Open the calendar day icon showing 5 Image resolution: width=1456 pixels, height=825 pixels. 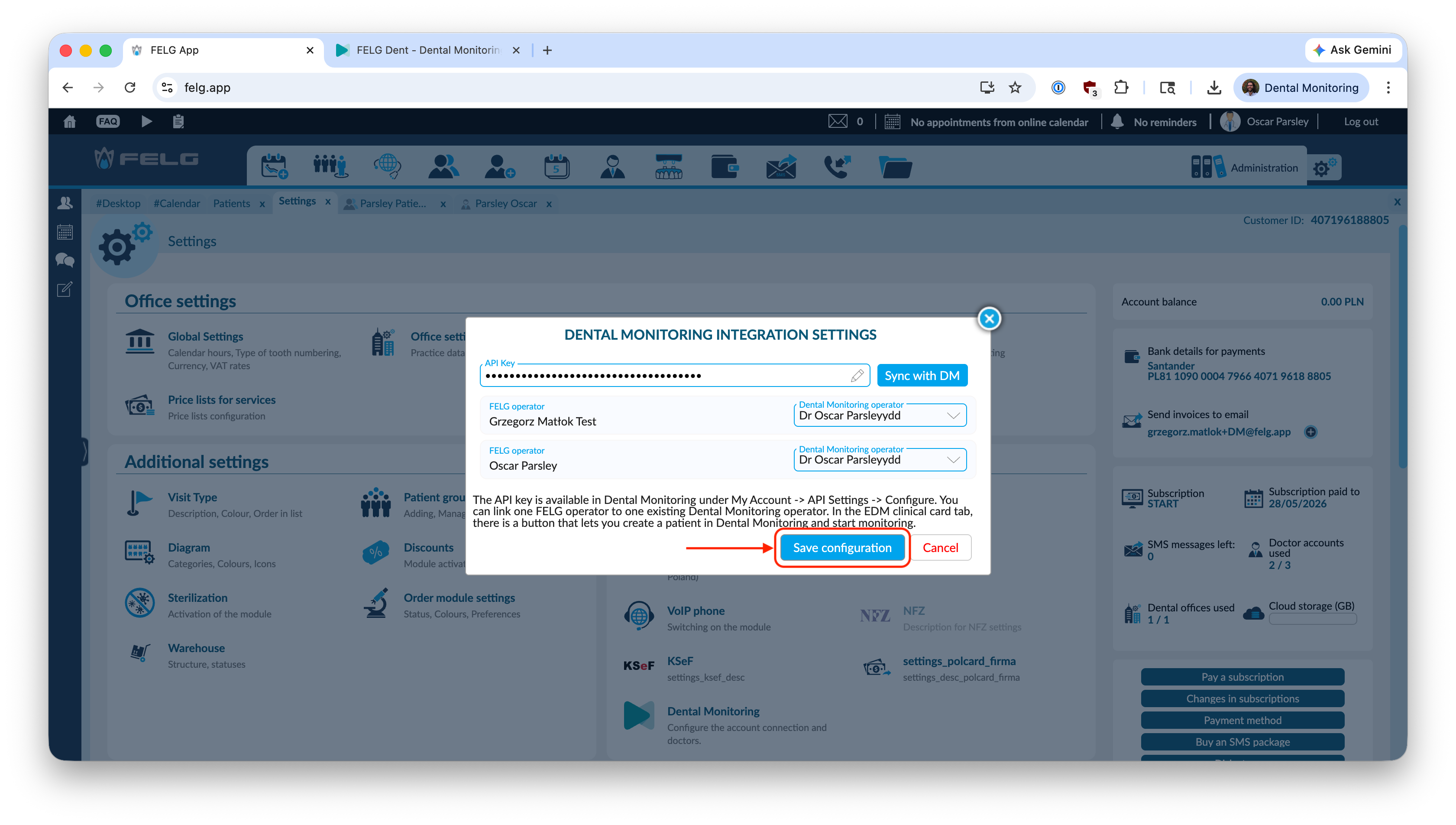pyautogui.click(x=557, y=166)
